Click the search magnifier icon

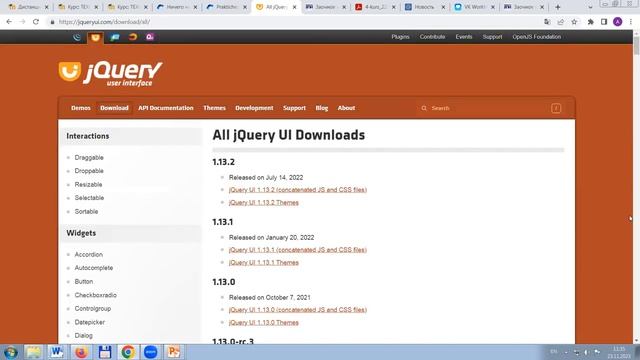[x=424, y=108]
